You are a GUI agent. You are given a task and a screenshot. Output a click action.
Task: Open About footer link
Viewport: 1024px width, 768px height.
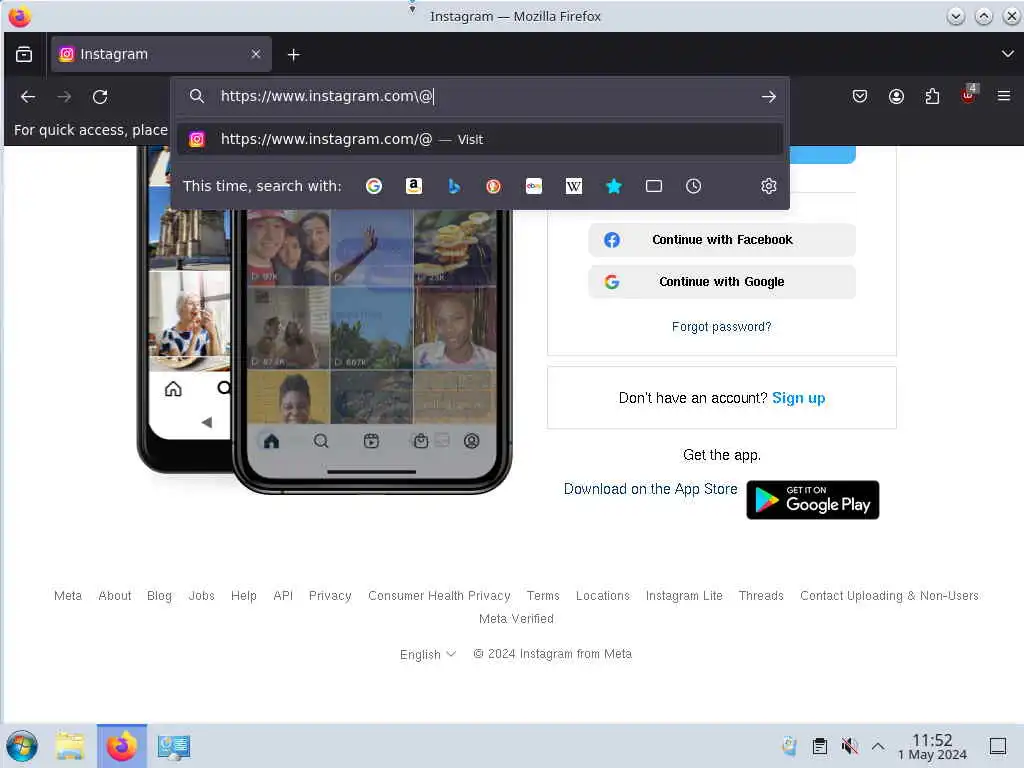pyautogui.click(x=114, y=596)
